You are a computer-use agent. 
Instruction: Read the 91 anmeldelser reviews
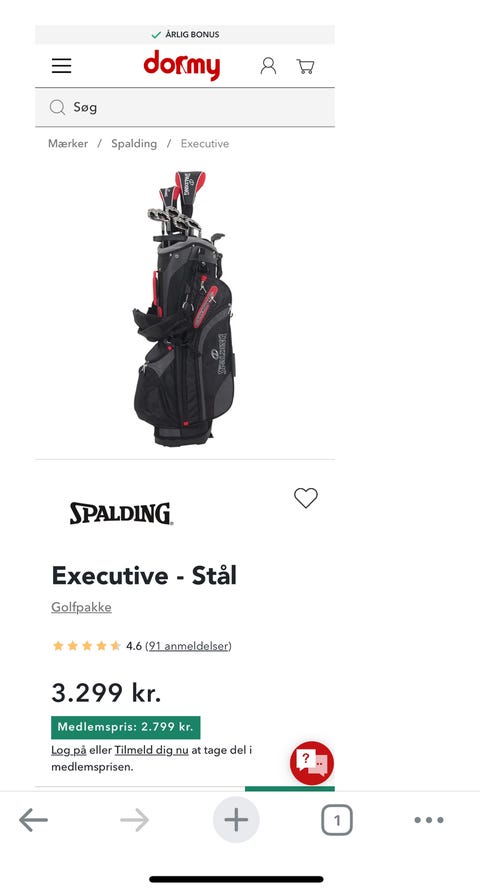188,646
